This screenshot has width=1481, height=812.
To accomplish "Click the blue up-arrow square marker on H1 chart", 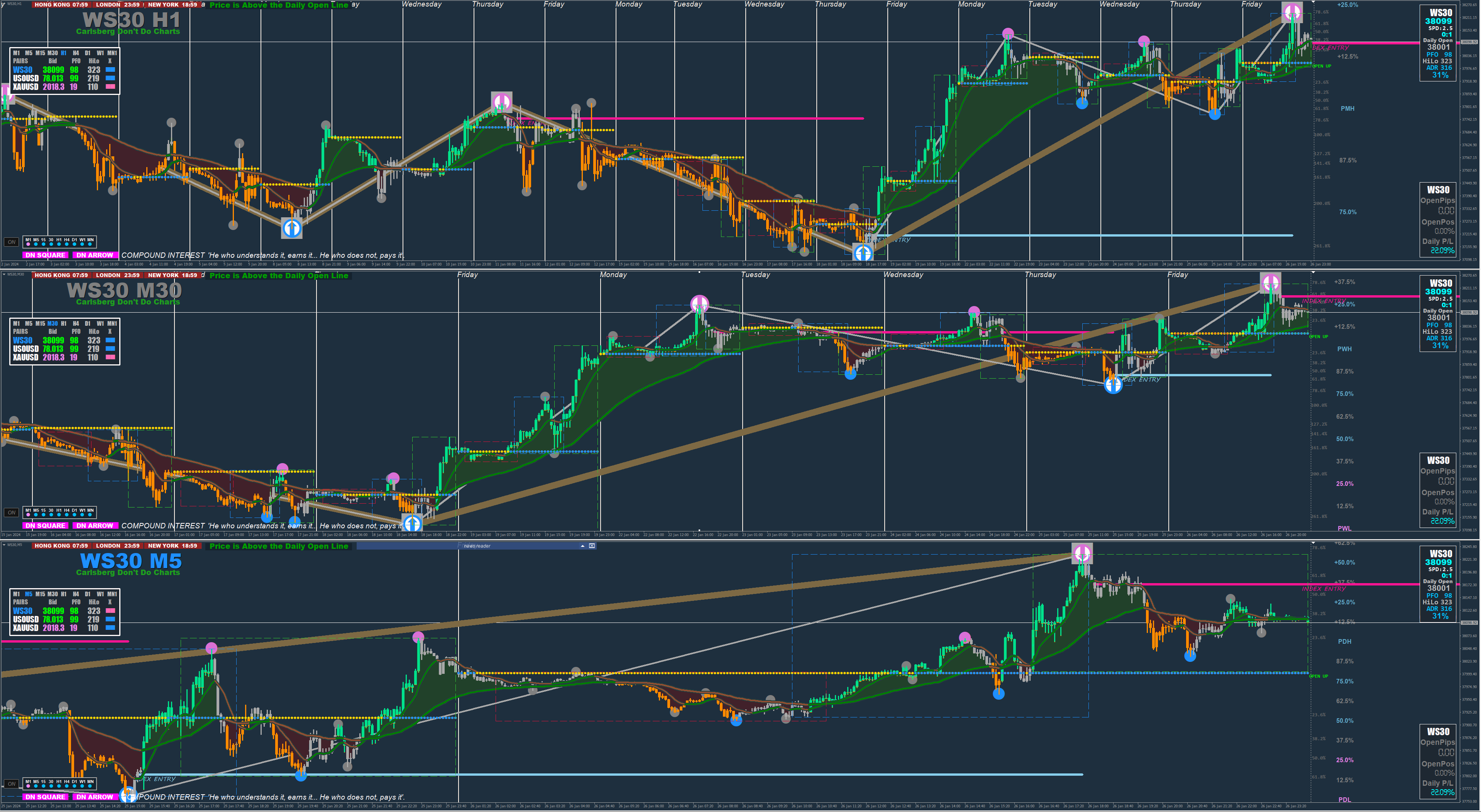I will (291, 228).
